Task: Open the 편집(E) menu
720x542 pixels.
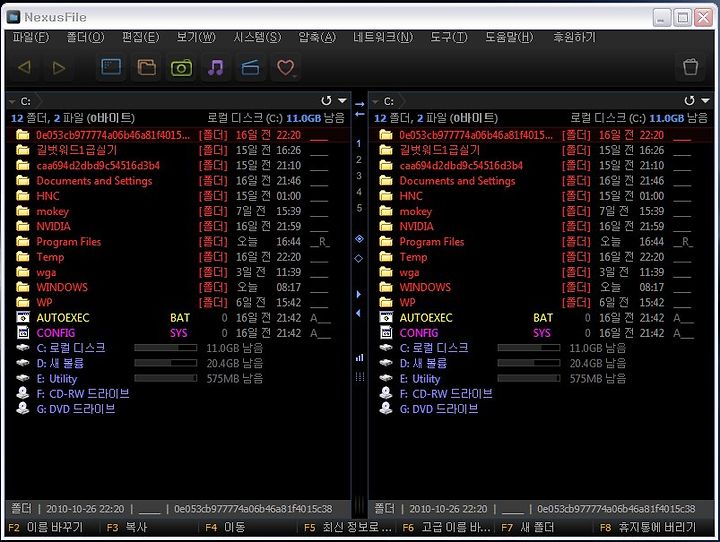Action: click(141, 37)
